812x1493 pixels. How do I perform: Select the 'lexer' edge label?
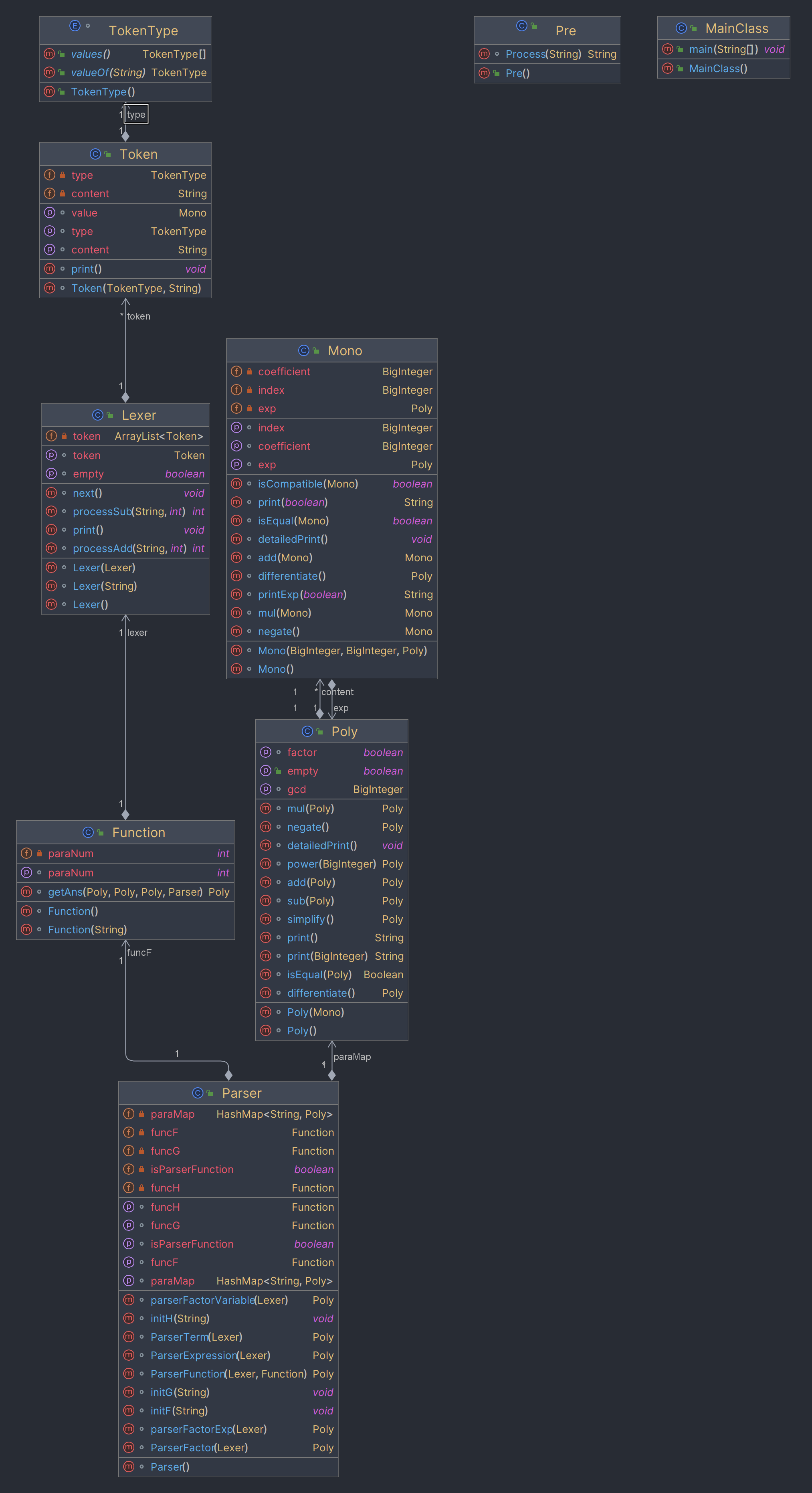click(x=137, y=632)
